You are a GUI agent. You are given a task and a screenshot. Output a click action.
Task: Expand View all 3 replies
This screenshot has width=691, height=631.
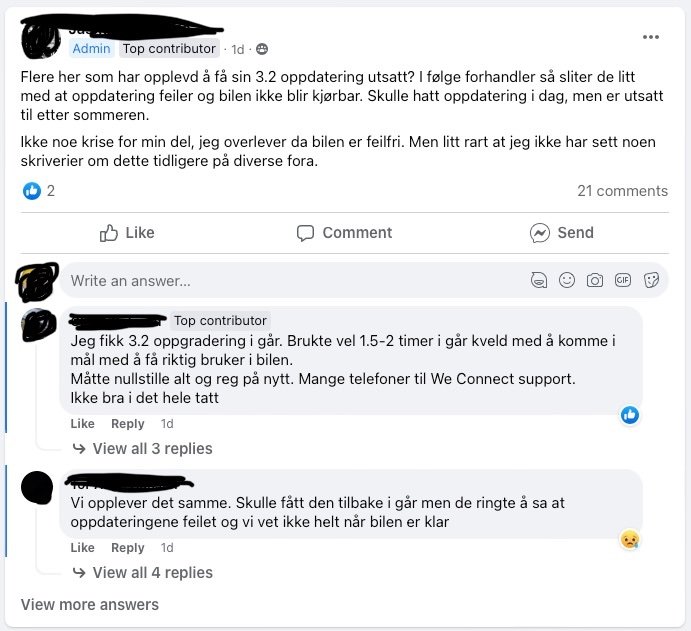pos(143,449)
